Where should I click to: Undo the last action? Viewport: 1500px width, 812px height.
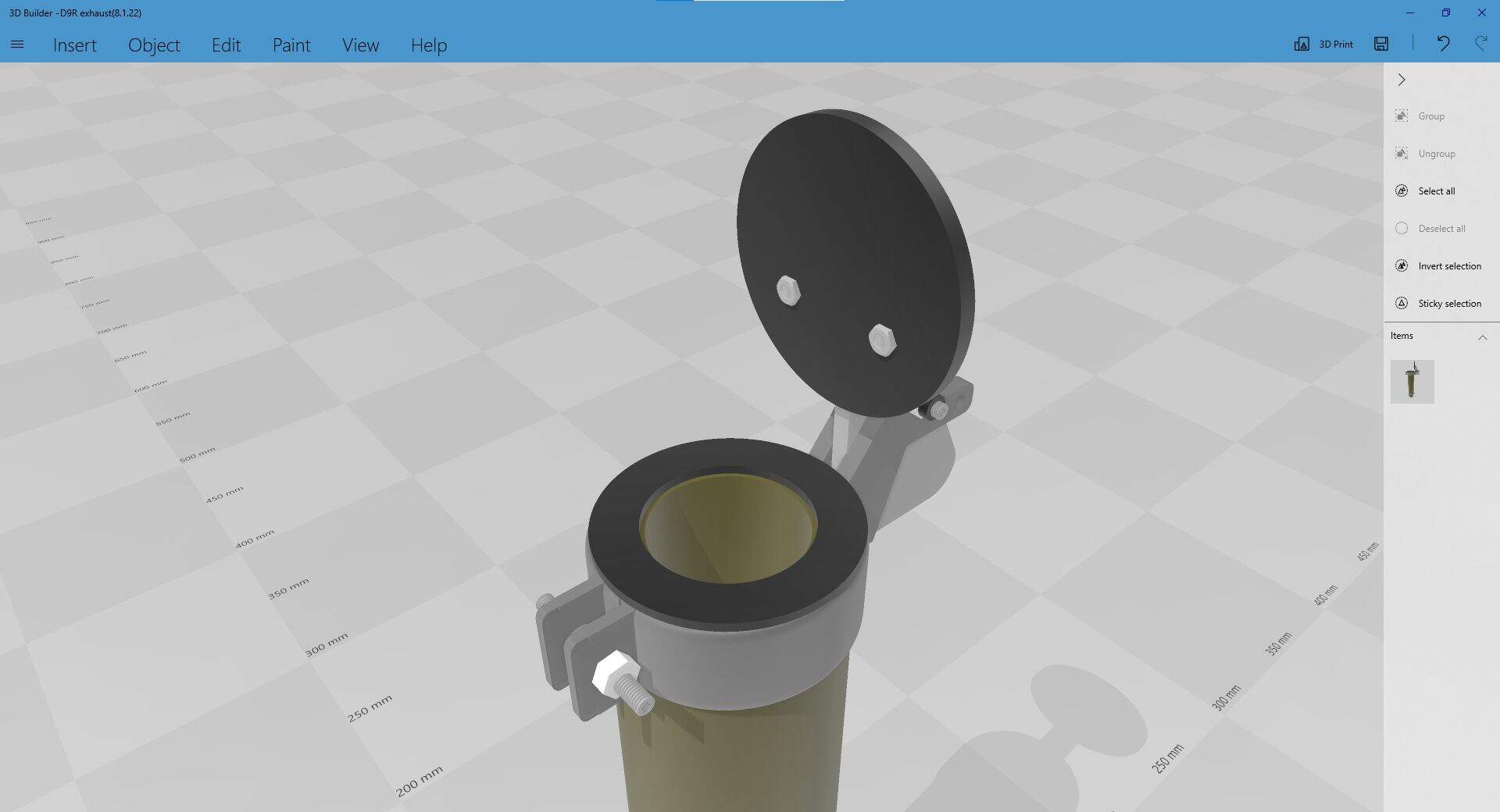tap(1443, 45)
